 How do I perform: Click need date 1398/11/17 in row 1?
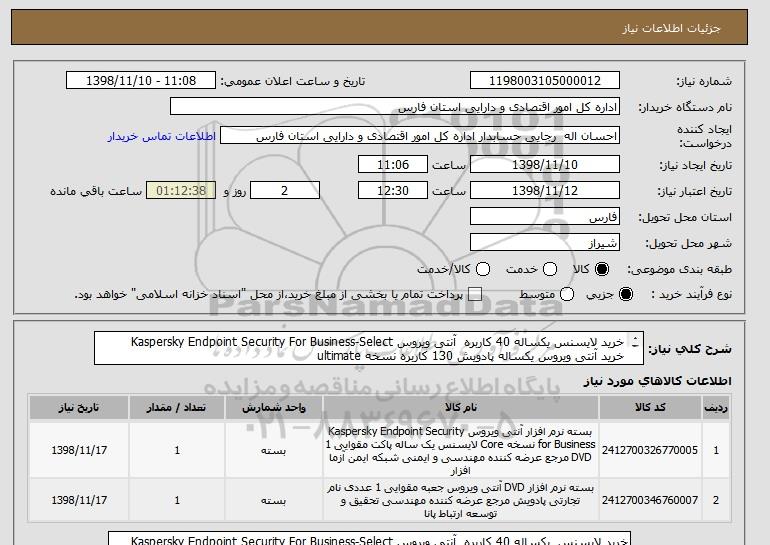(79, 450)
